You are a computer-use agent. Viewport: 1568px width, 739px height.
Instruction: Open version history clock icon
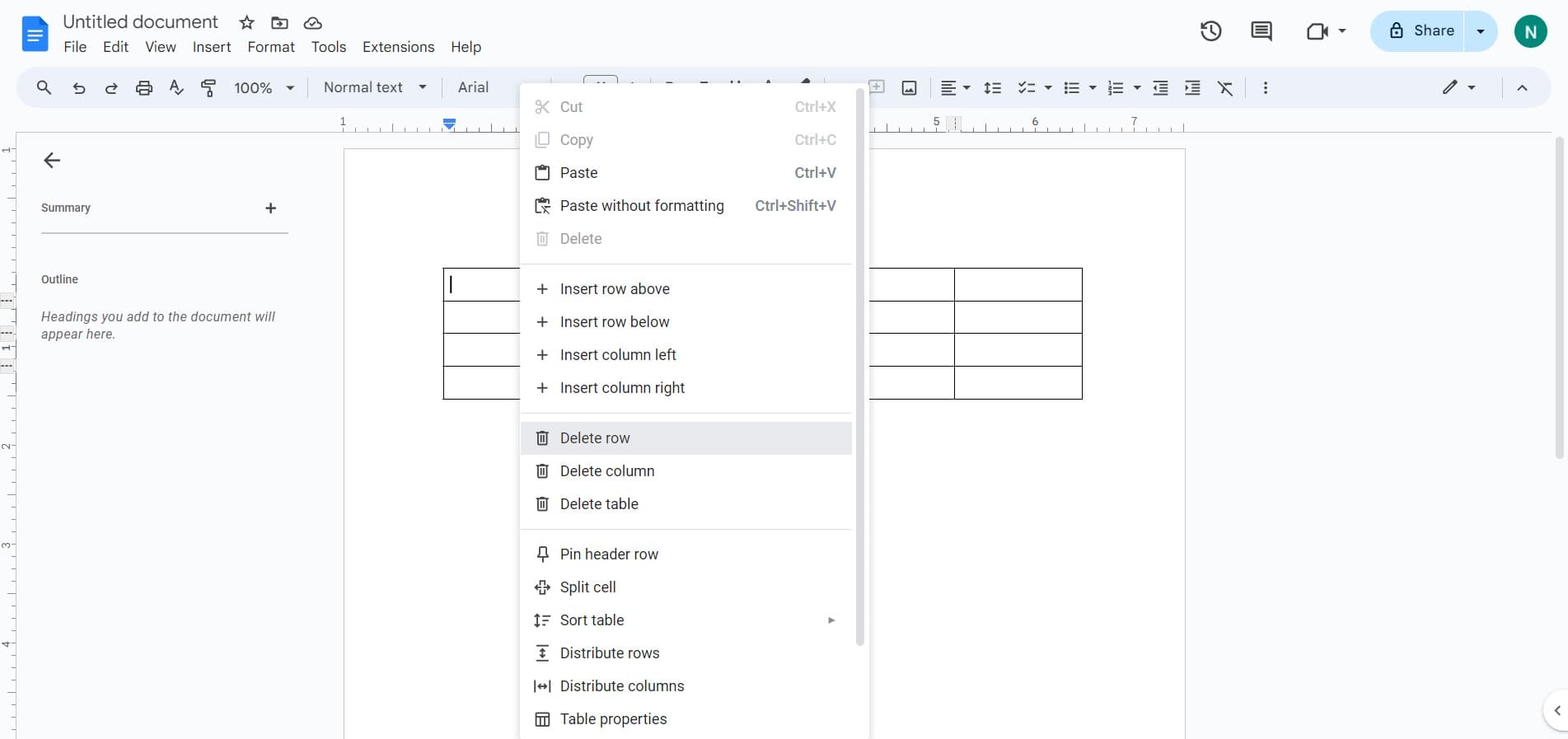[x=1210, y=31]
